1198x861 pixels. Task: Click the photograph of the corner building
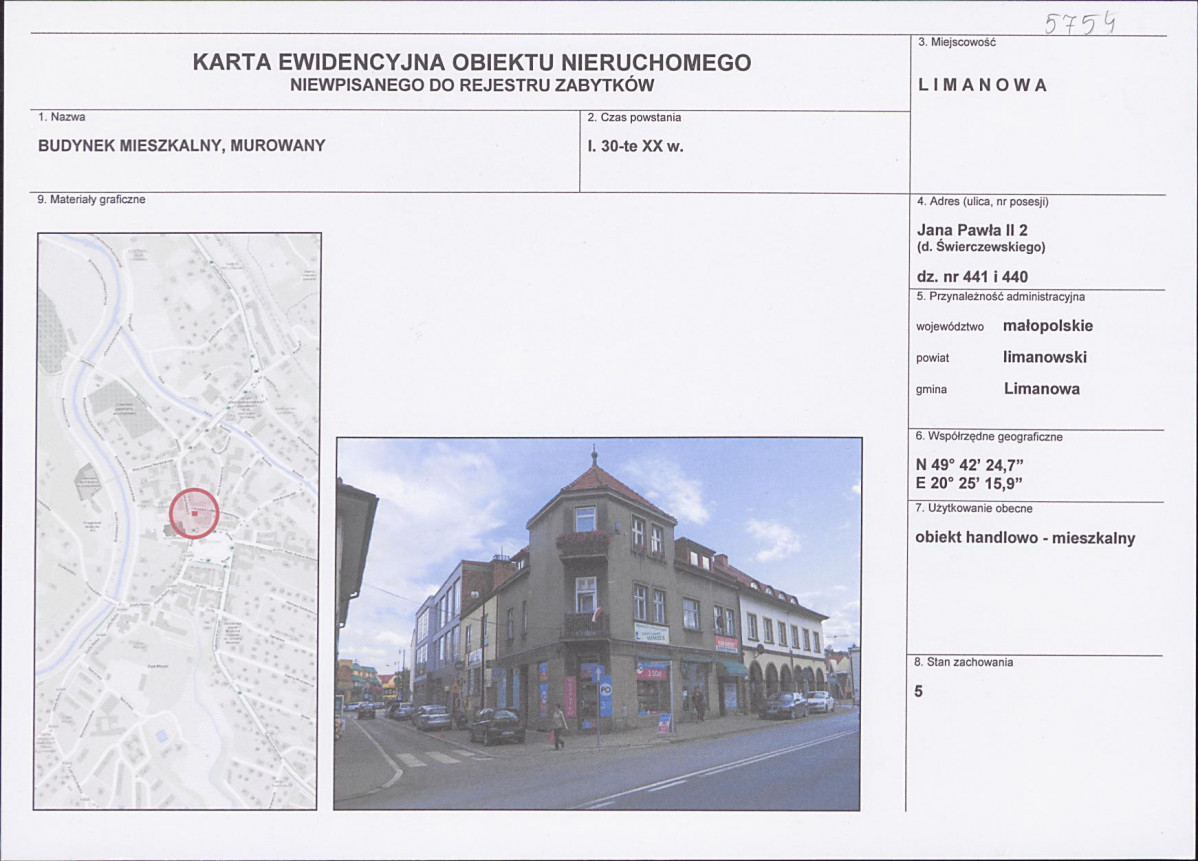(598, 623)
